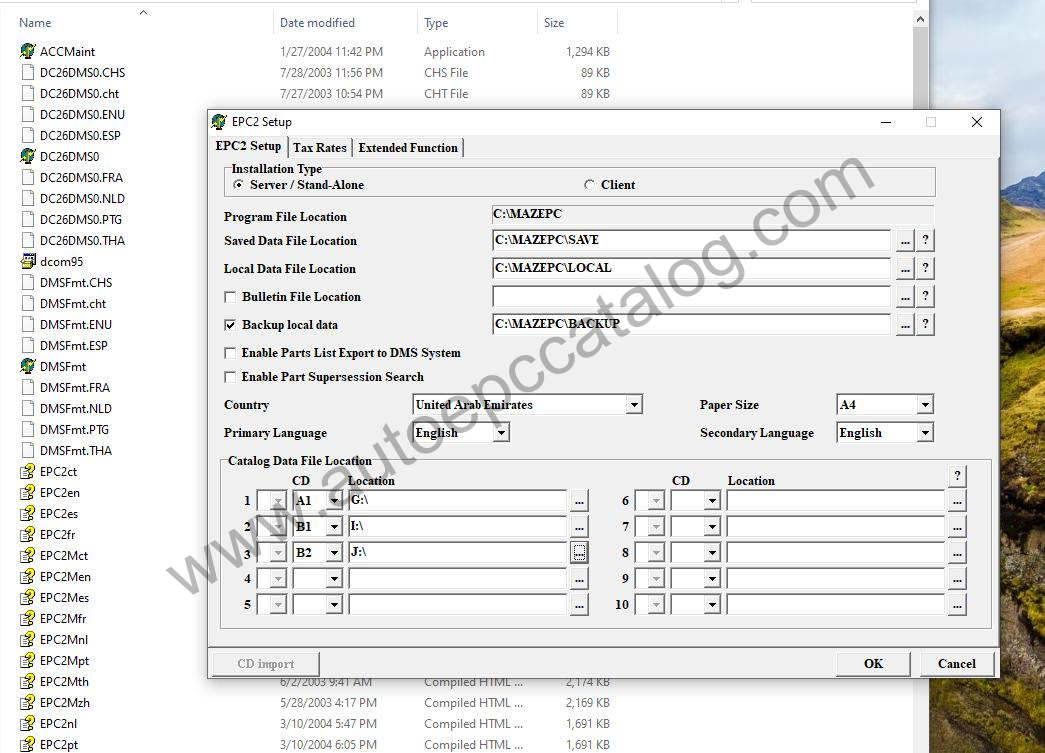Enable Parts List Export to DMS System
This screenshot has width=1045, height=753.
pos(230,353)
